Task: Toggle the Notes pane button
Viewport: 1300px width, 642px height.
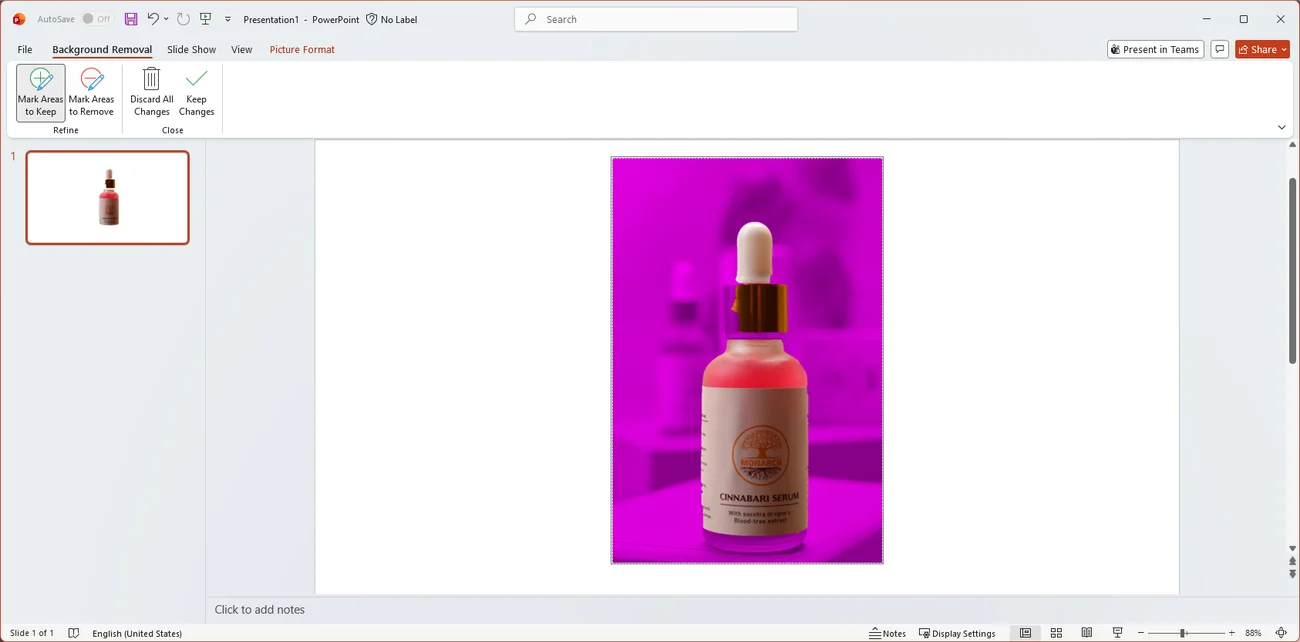Action: [x=887, y=633]
